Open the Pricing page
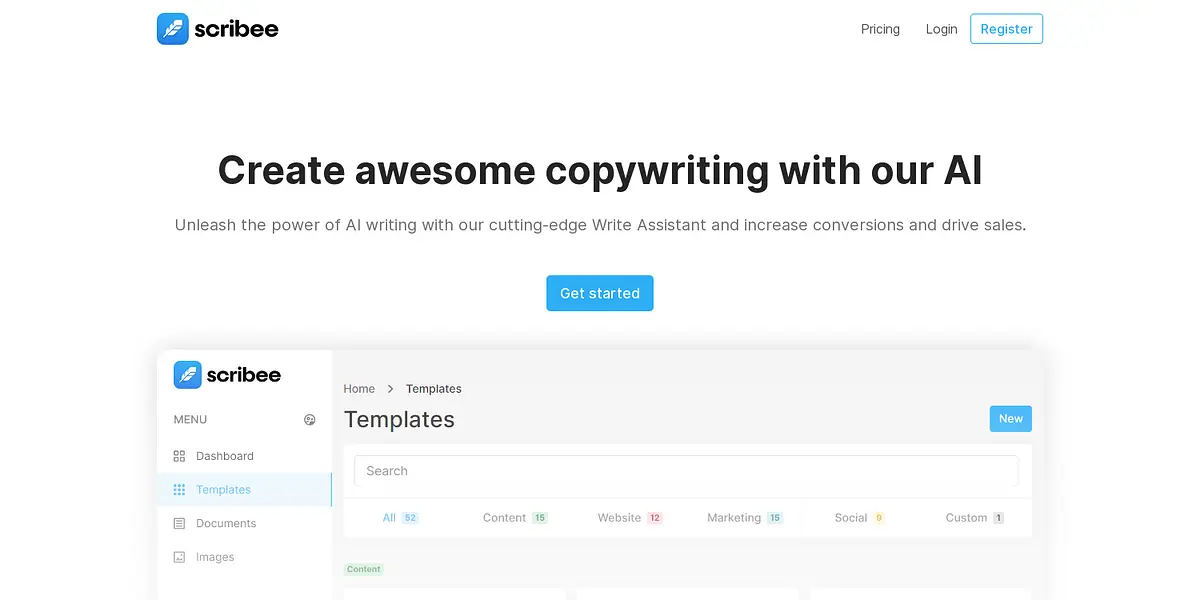The image size is (1200, 600). point(880,29)
